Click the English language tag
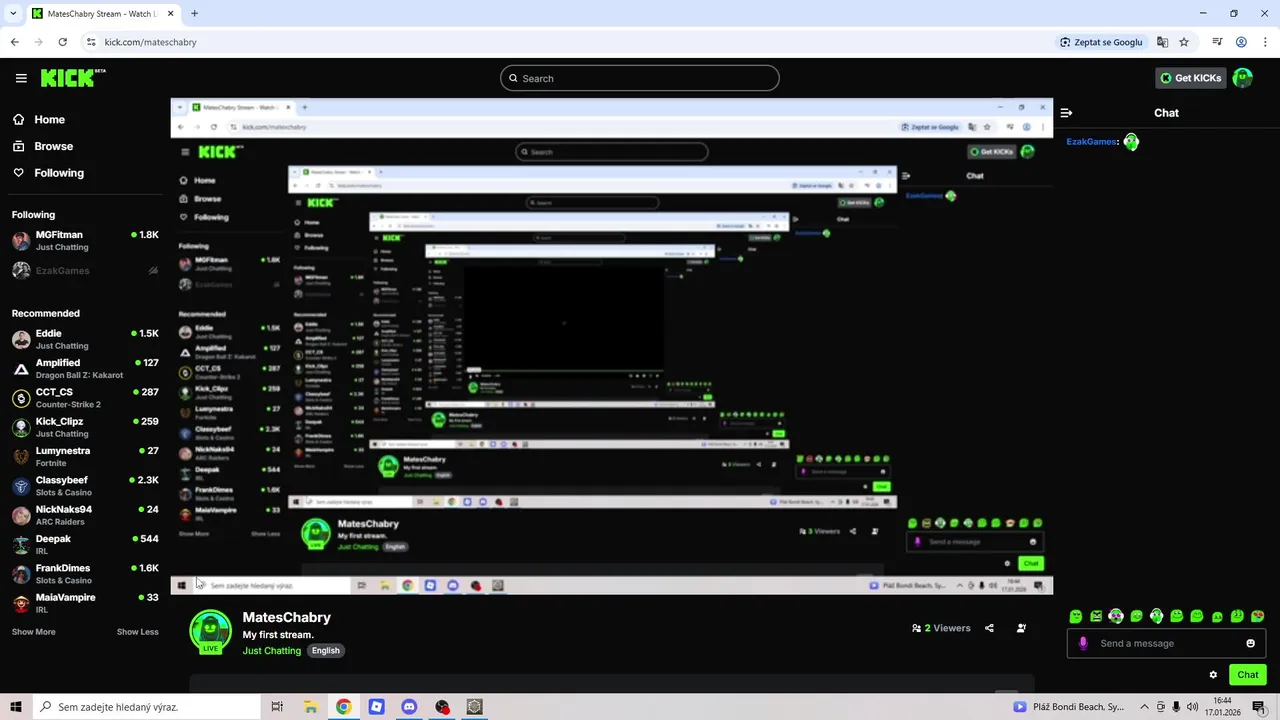The height and width of the screenshot is (720, 1280). [x=325, y=651]
